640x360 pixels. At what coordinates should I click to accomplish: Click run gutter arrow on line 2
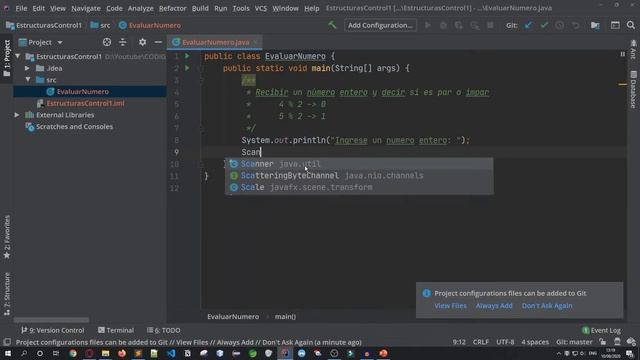tap(187, 68)
